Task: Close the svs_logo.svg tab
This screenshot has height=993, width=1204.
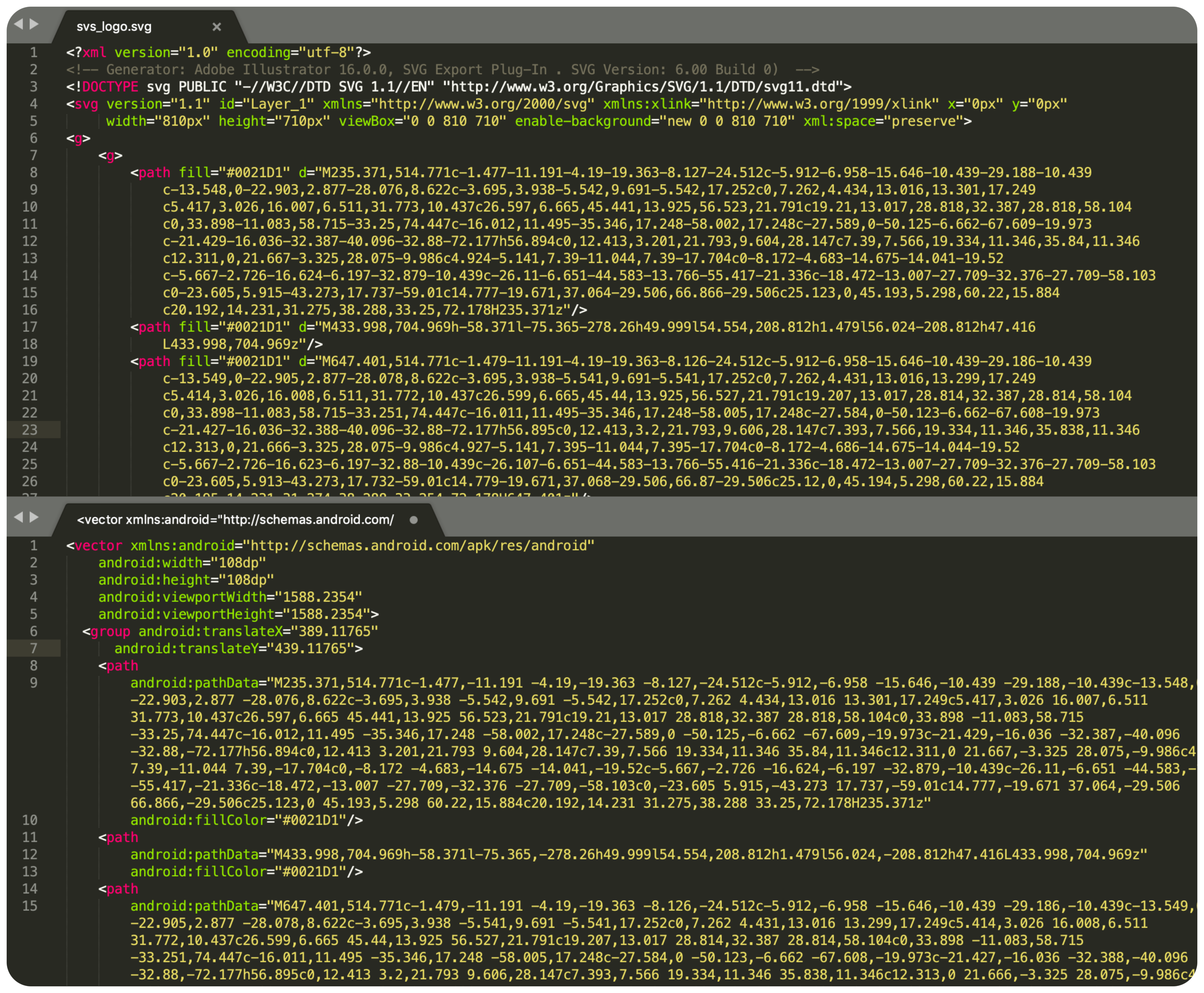Action: tap(216, 27)
